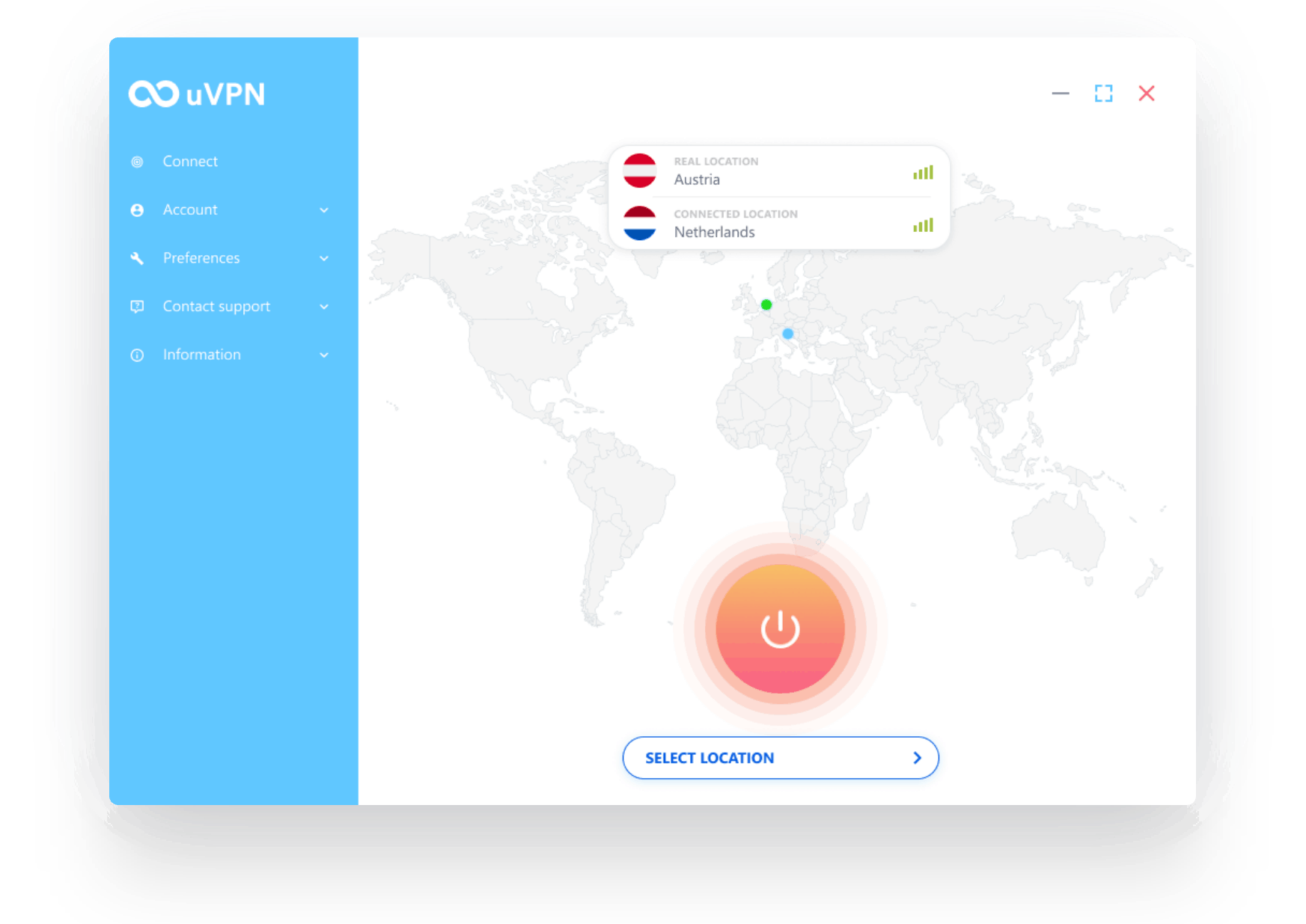This screenshot has height=924, width=1306.
Task: Click the Information circle icon
Action: (x=137, y=355)
